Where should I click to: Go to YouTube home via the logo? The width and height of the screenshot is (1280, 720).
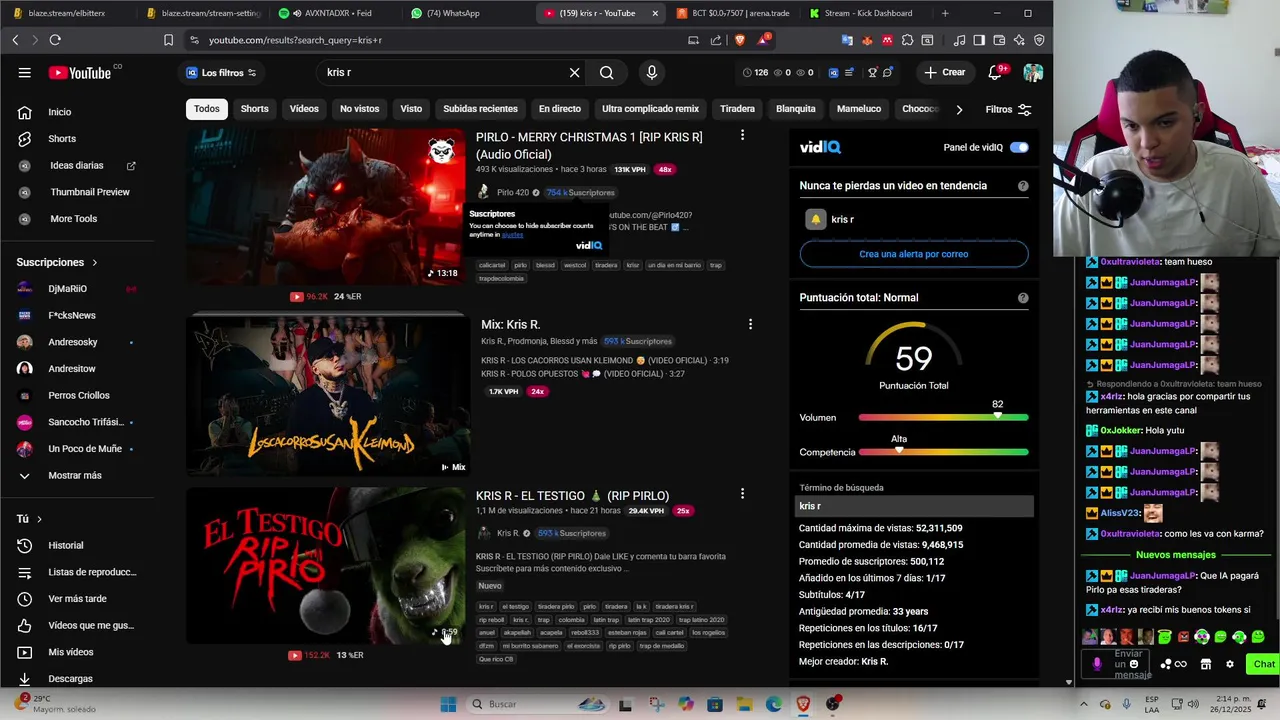(80, 72)
